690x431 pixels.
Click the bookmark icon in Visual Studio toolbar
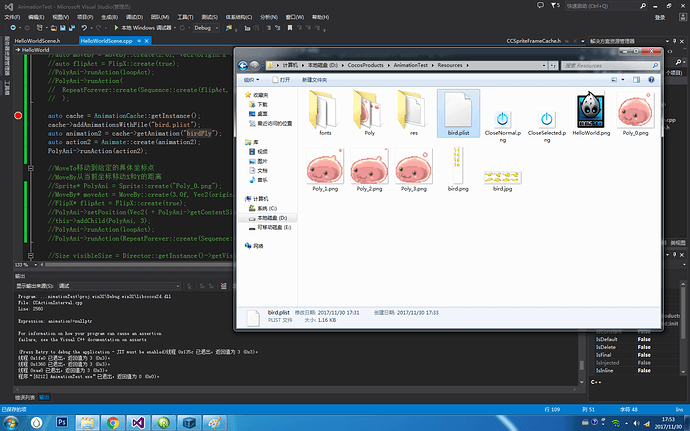290,28
